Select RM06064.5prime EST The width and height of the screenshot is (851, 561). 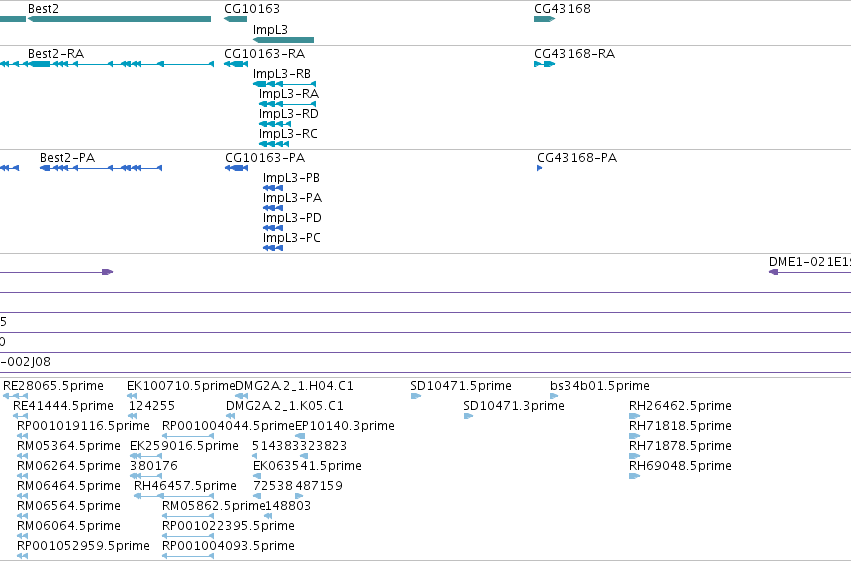click(x=22, y=537)
